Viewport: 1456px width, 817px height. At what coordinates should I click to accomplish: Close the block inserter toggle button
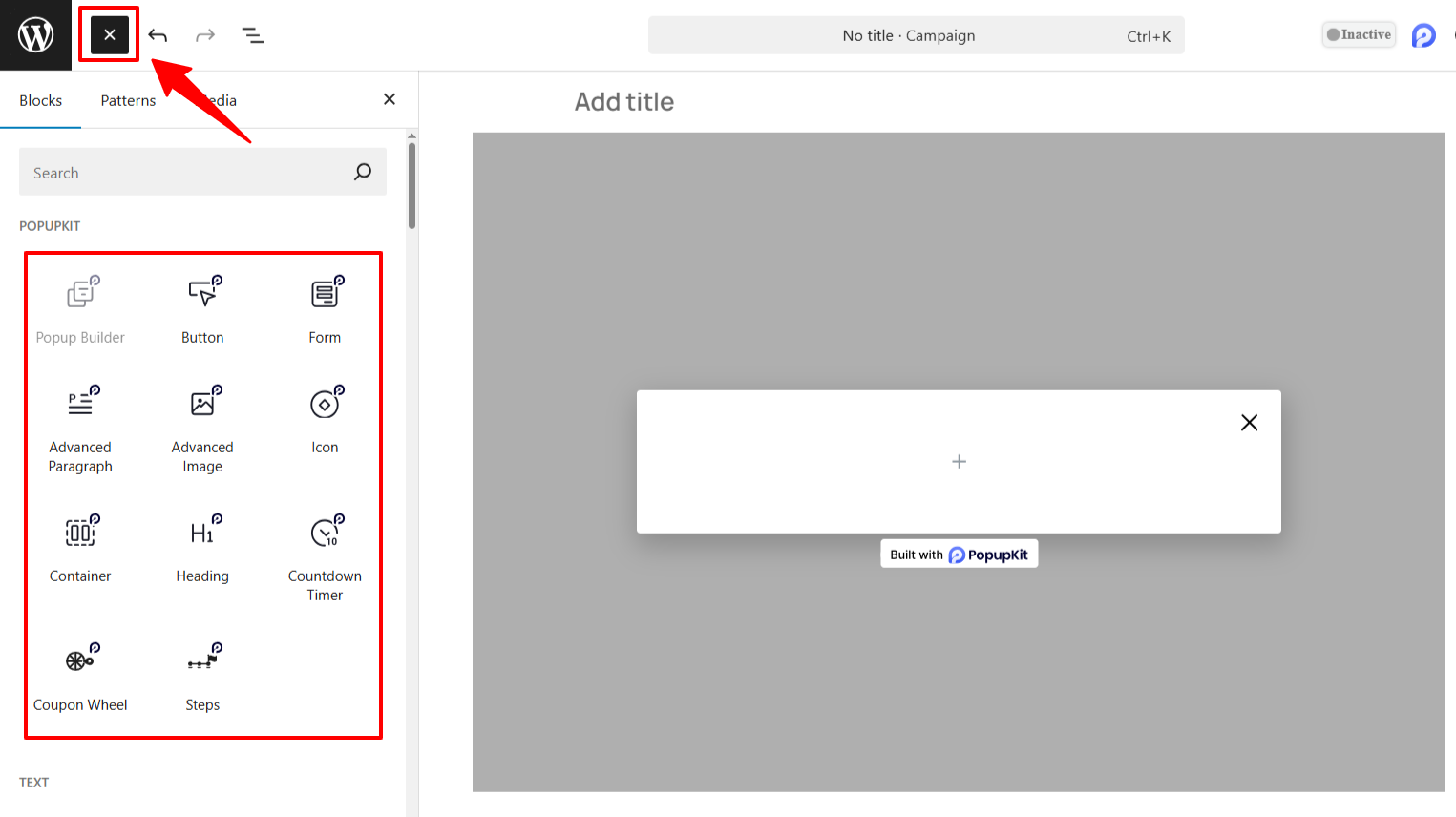[x=109, y=35]
